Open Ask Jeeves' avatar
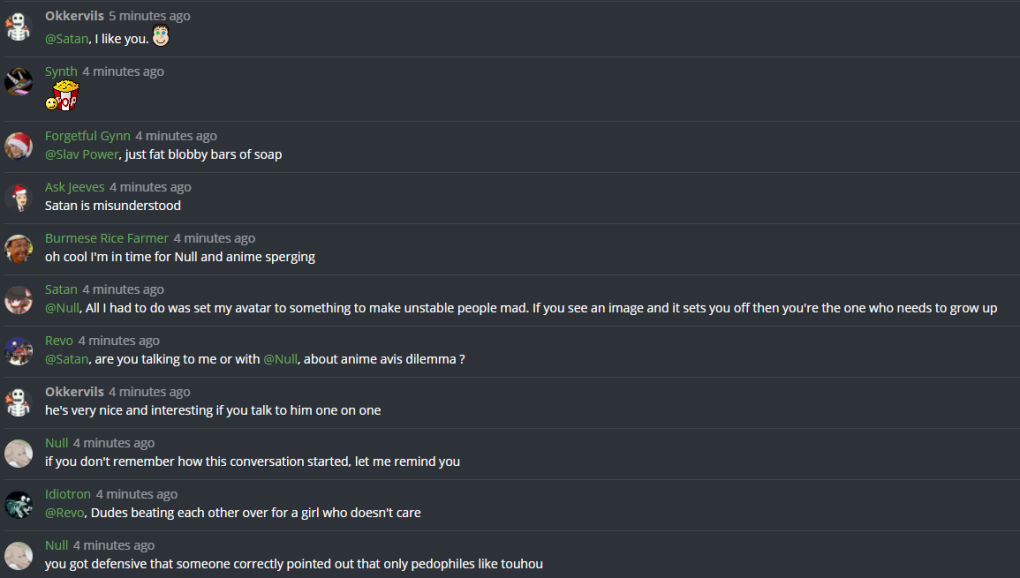 (18, 196)
